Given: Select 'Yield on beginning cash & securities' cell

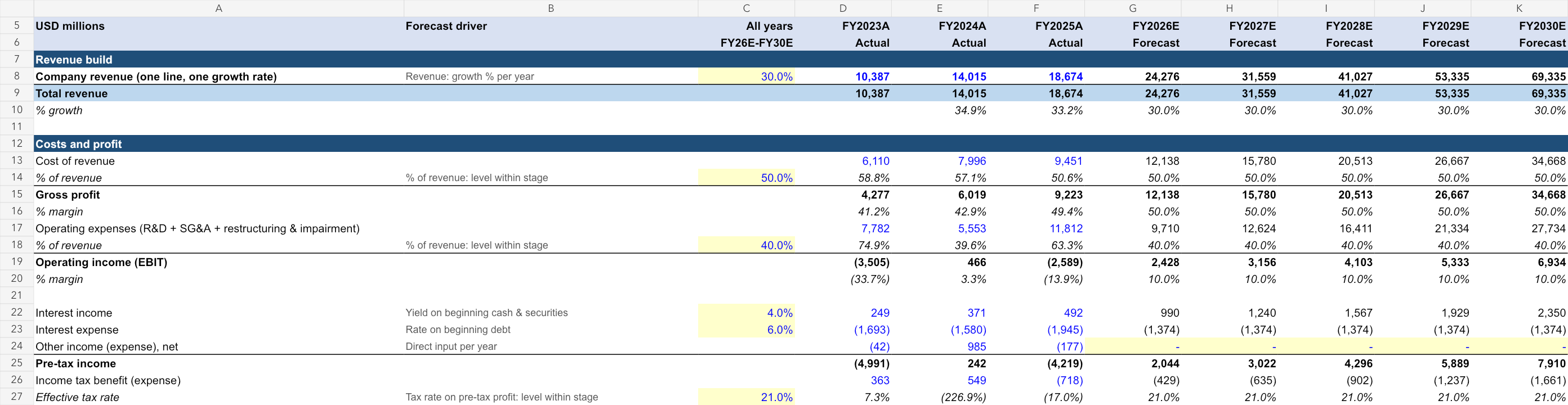Looking at the screenshot, I should coord(551,313).
